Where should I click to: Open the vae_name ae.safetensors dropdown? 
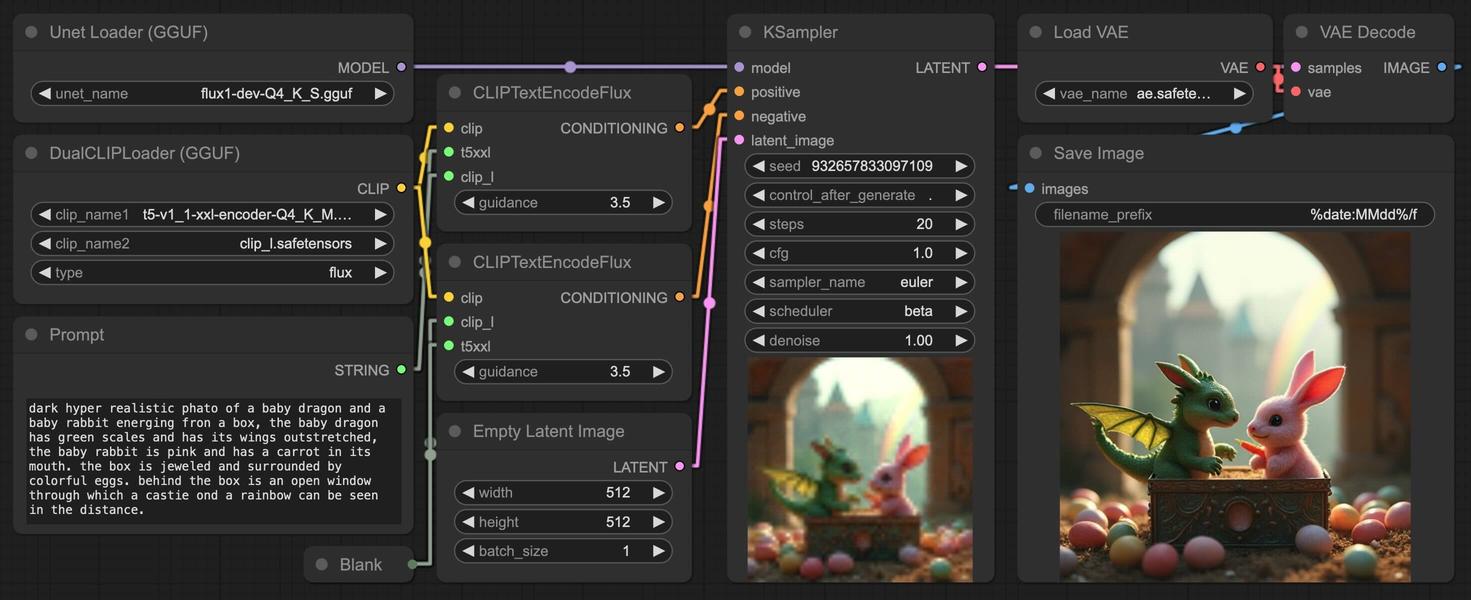1144,93
